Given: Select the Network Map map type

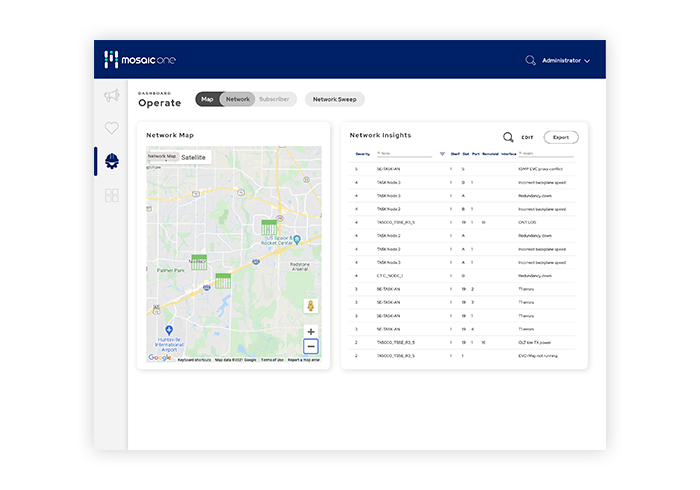Looking at the screenshot, I should coord(162,157).
